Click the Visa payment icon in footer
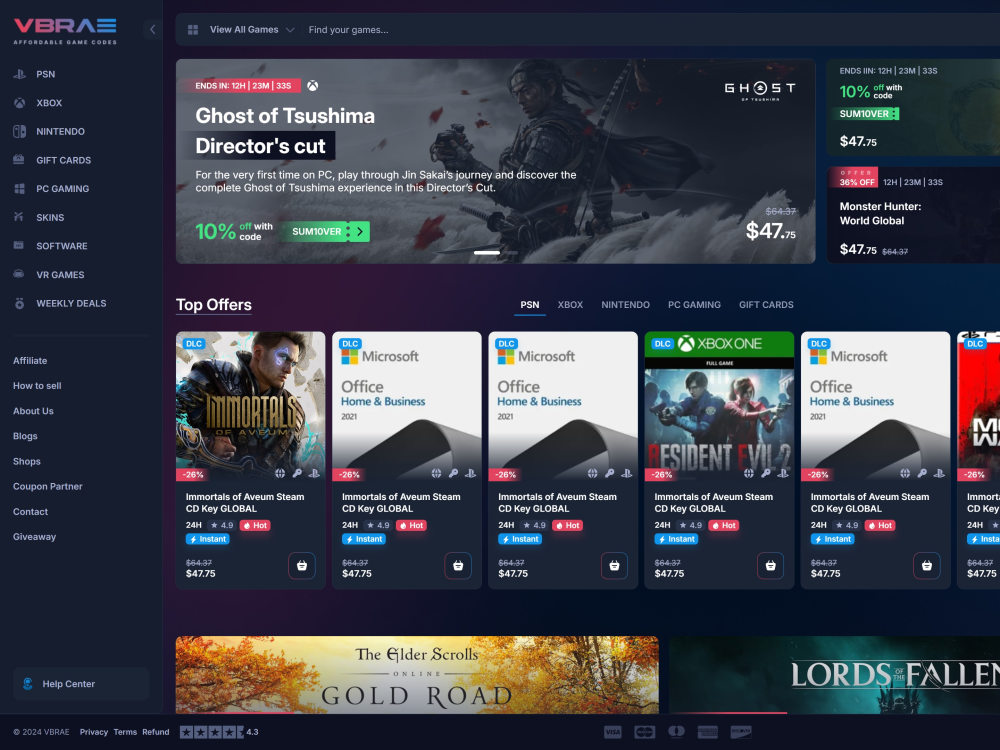Image resolution: width=1000 pixels, height=750 pixels. [x=612, y=732]
